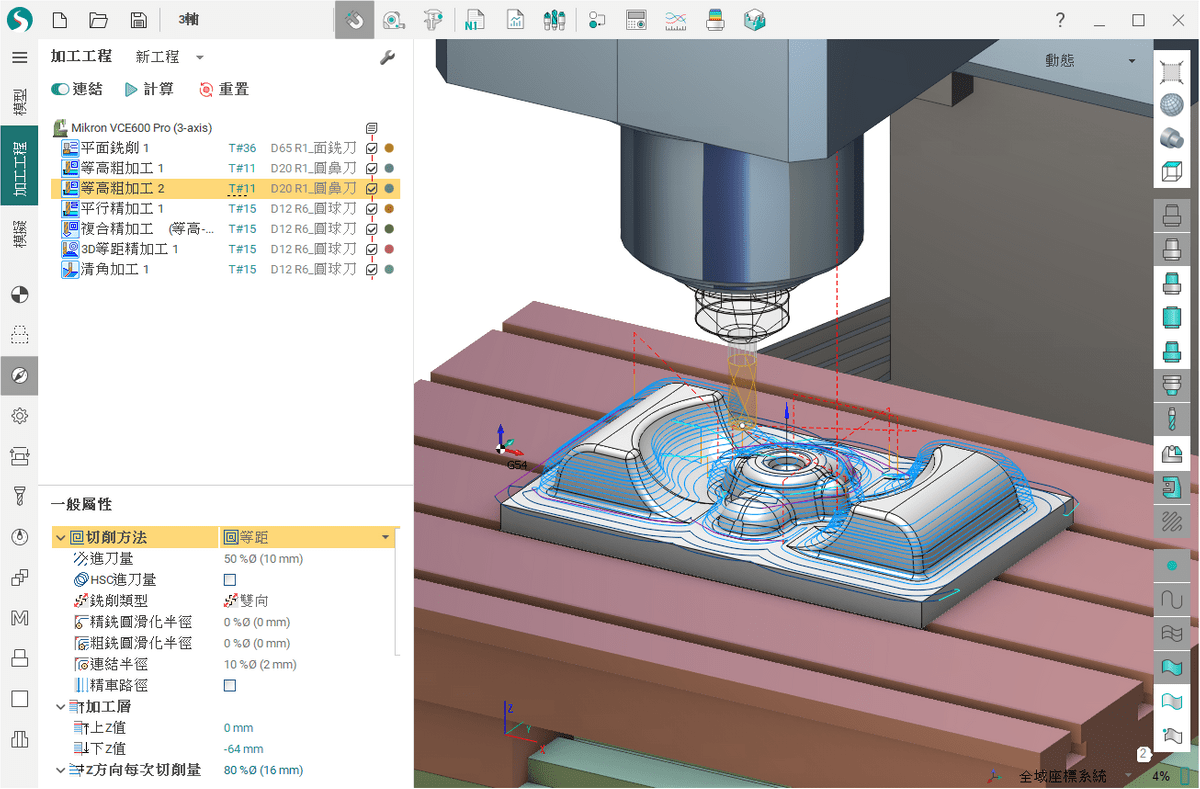Click the 重置 button
The image size is (1200, 789).
pos(224,90)
